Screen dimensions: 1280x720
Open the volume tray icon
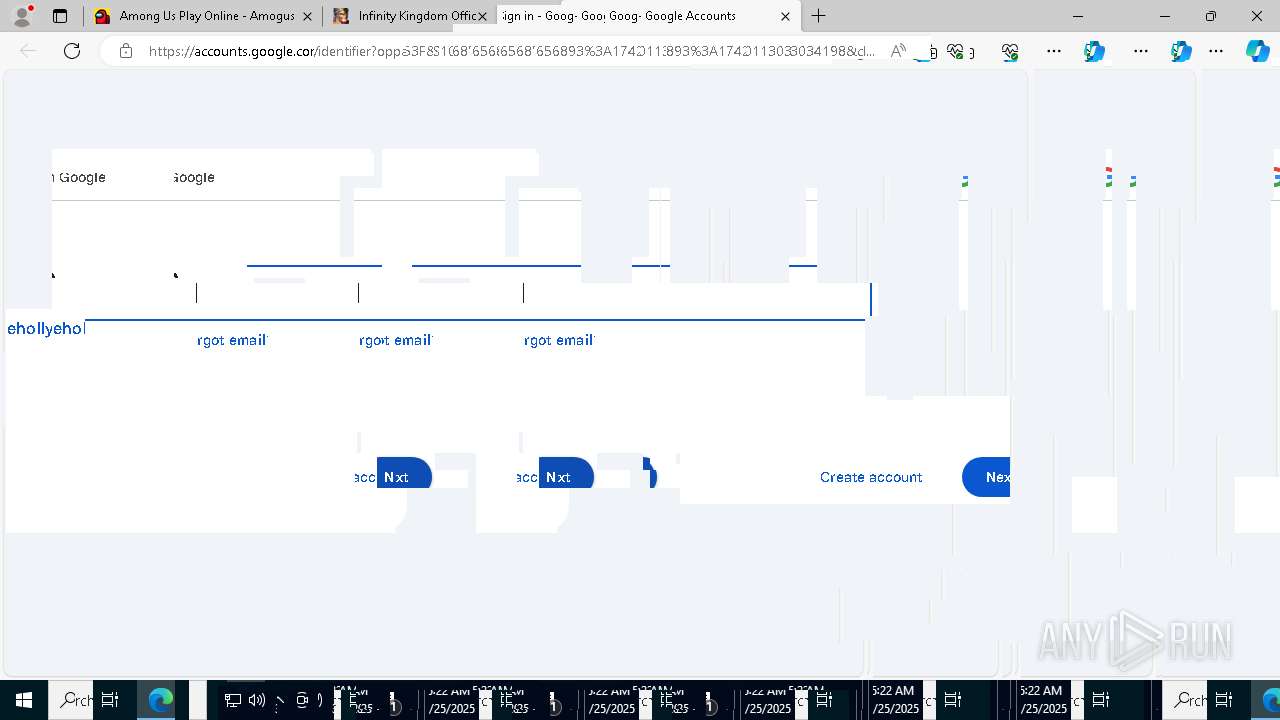click(x=257, y=701)
